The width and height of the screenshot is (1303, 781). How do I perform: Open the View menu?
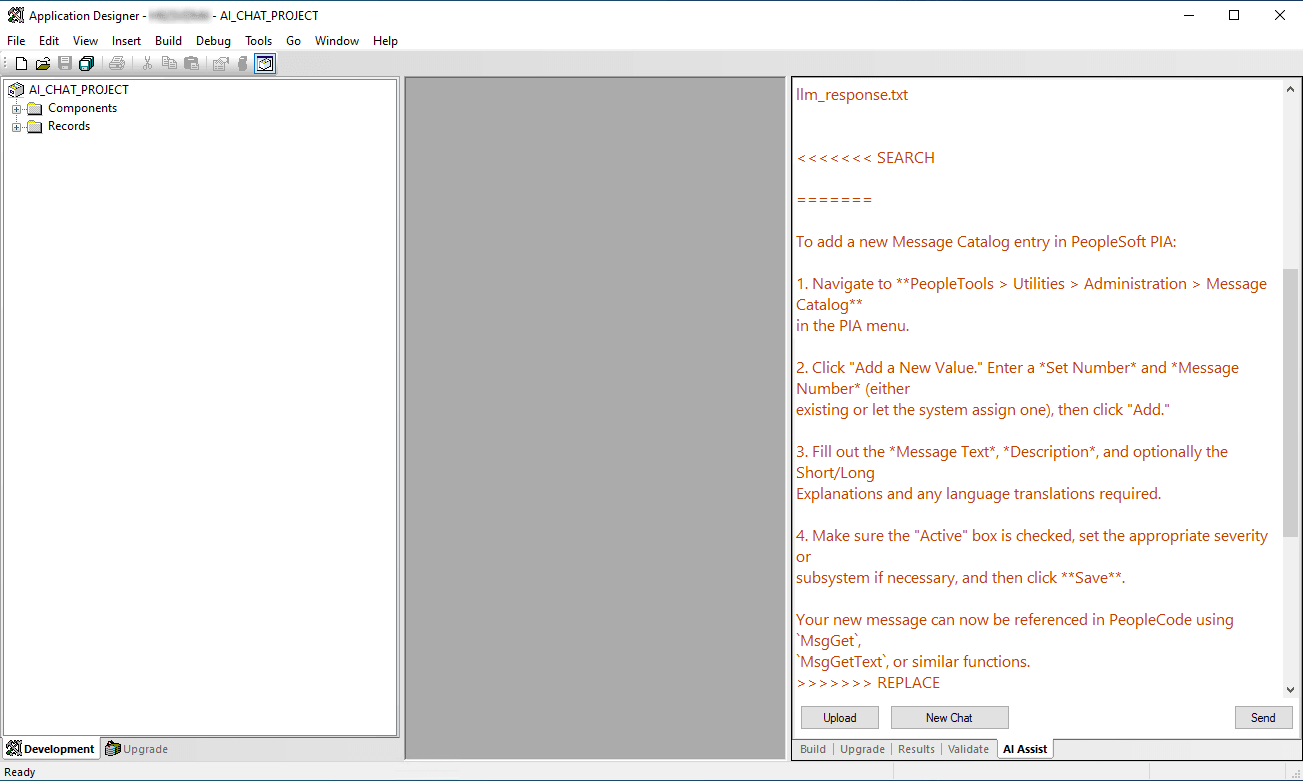point(85,41)
